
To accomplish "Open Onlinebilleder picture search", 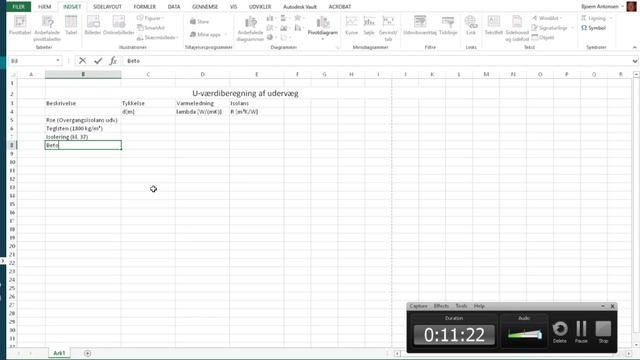I will (119, 26).
